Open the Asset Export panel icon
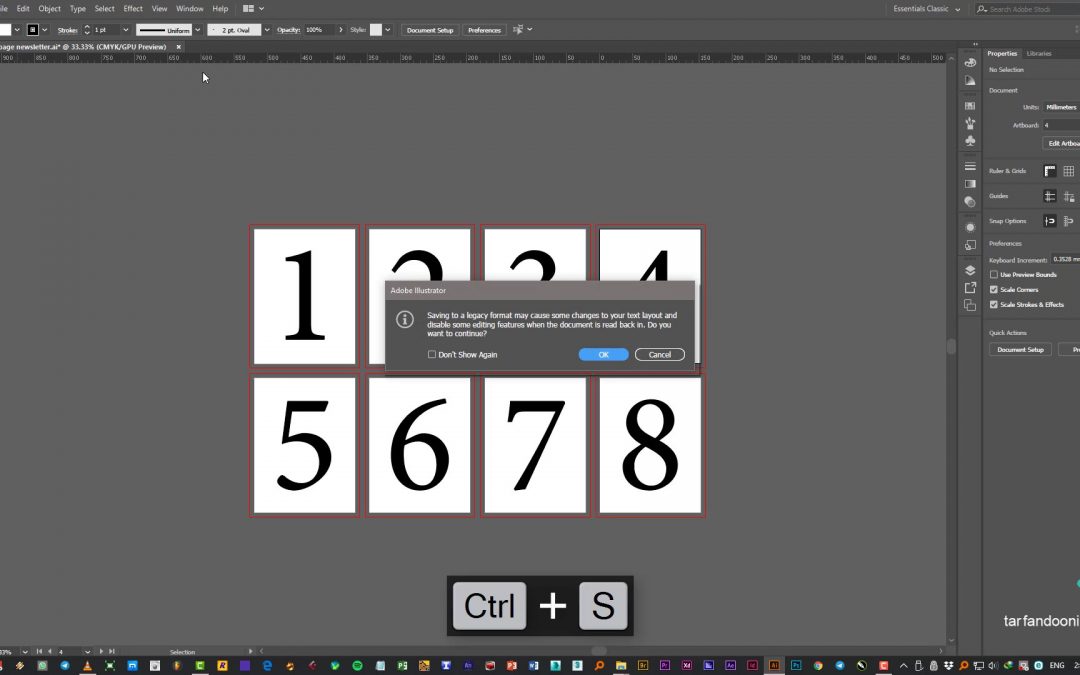This screenshot has width=1080, height=675. pos(970,288)
